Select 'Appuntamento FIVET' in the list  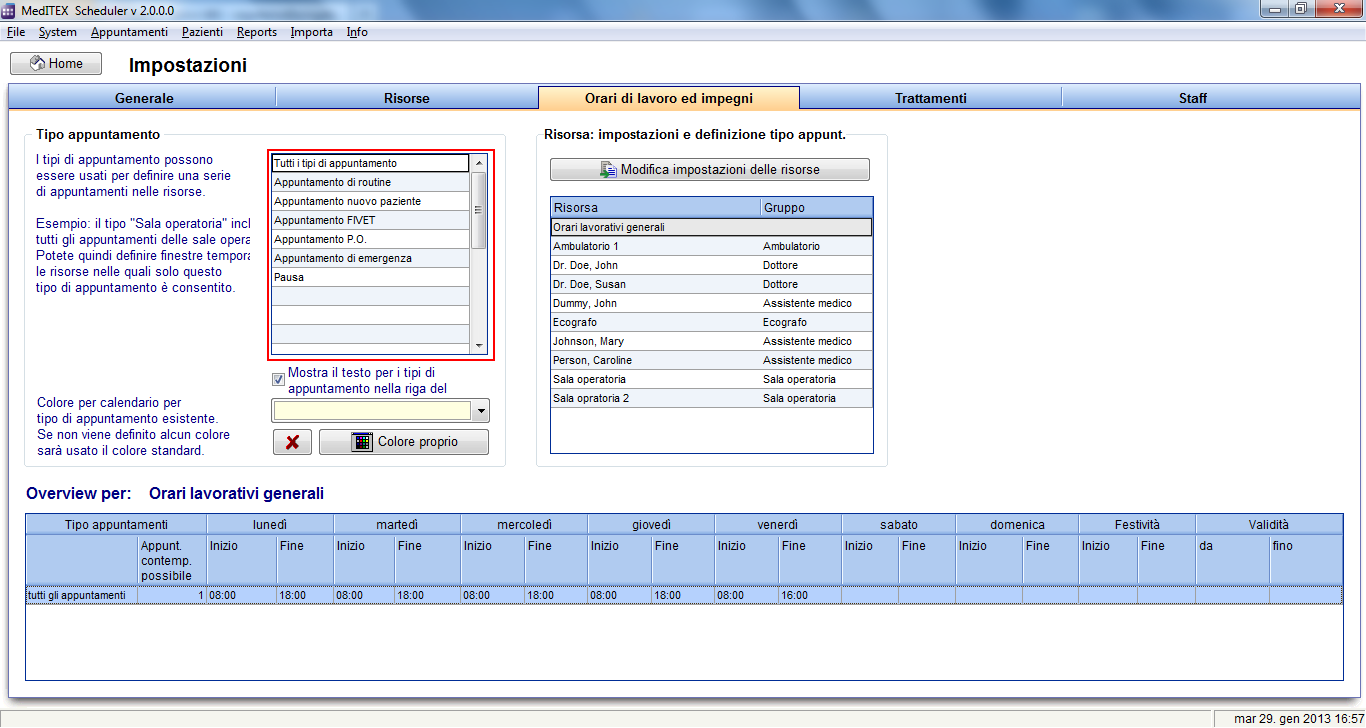pyautogui.click(x=370, y=220)
